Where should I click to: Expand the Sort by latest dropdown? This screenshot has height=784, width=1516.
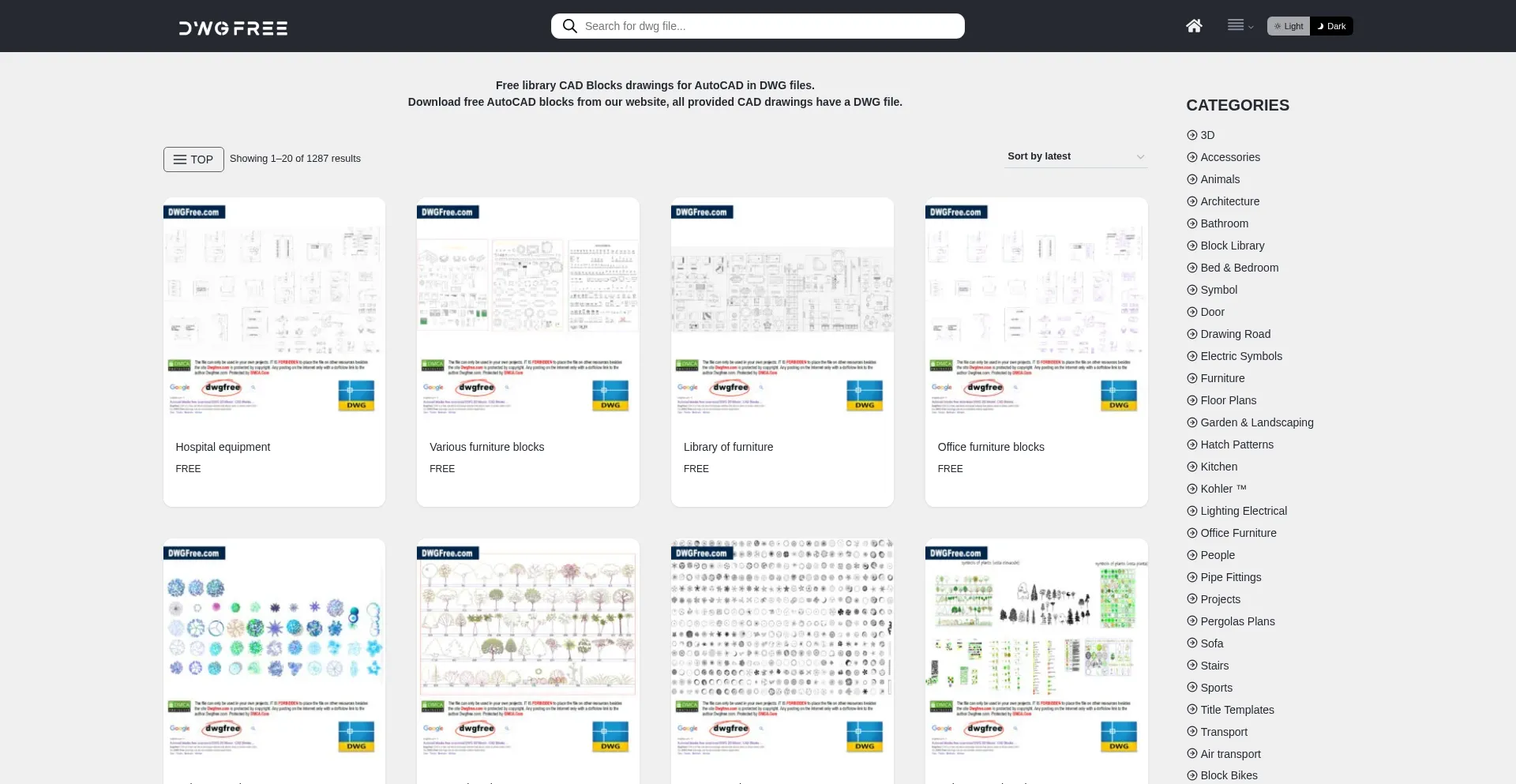tap(1075, 156)
